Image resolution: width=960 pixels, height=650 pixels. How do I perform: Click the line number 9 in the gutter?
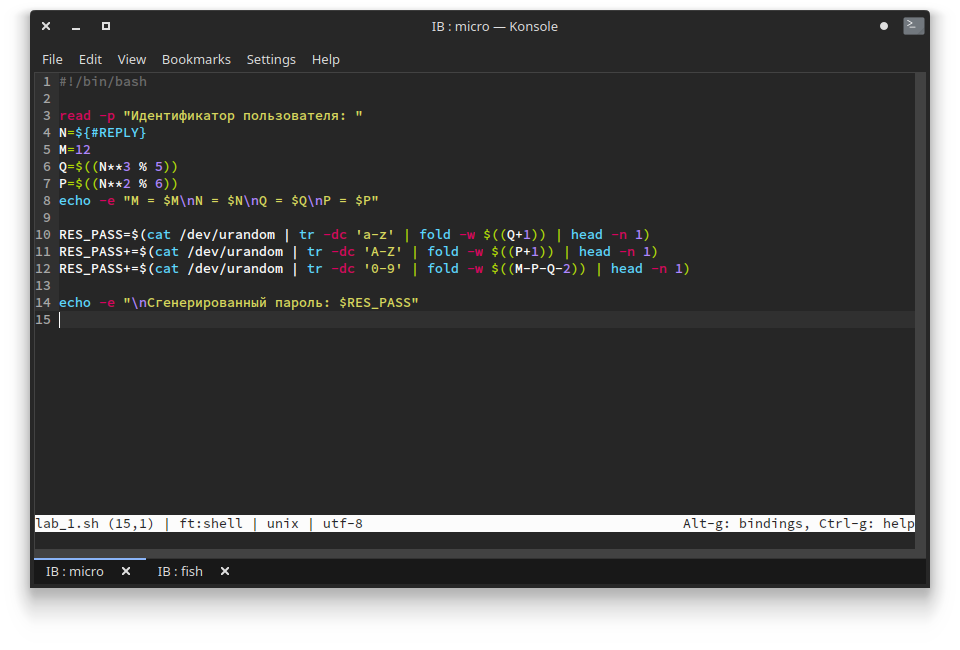pyautogui.click(x=47, y=218)
